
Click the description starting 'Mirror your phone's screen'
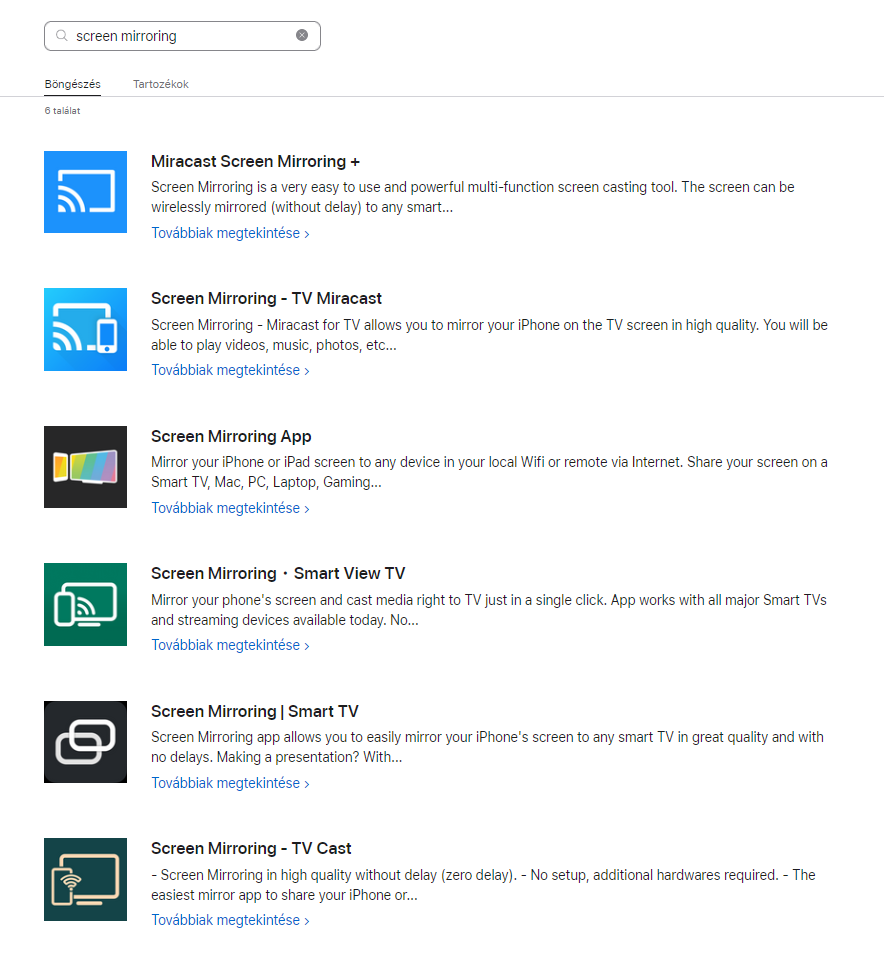click(489, 610)
